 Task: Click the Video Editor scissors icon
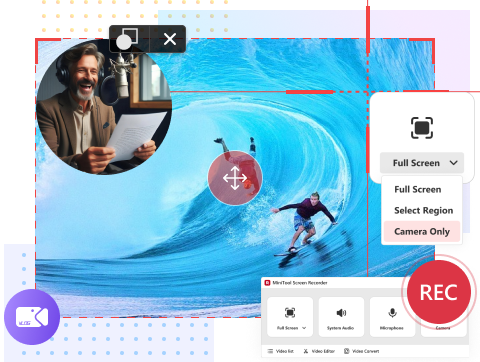306,351
